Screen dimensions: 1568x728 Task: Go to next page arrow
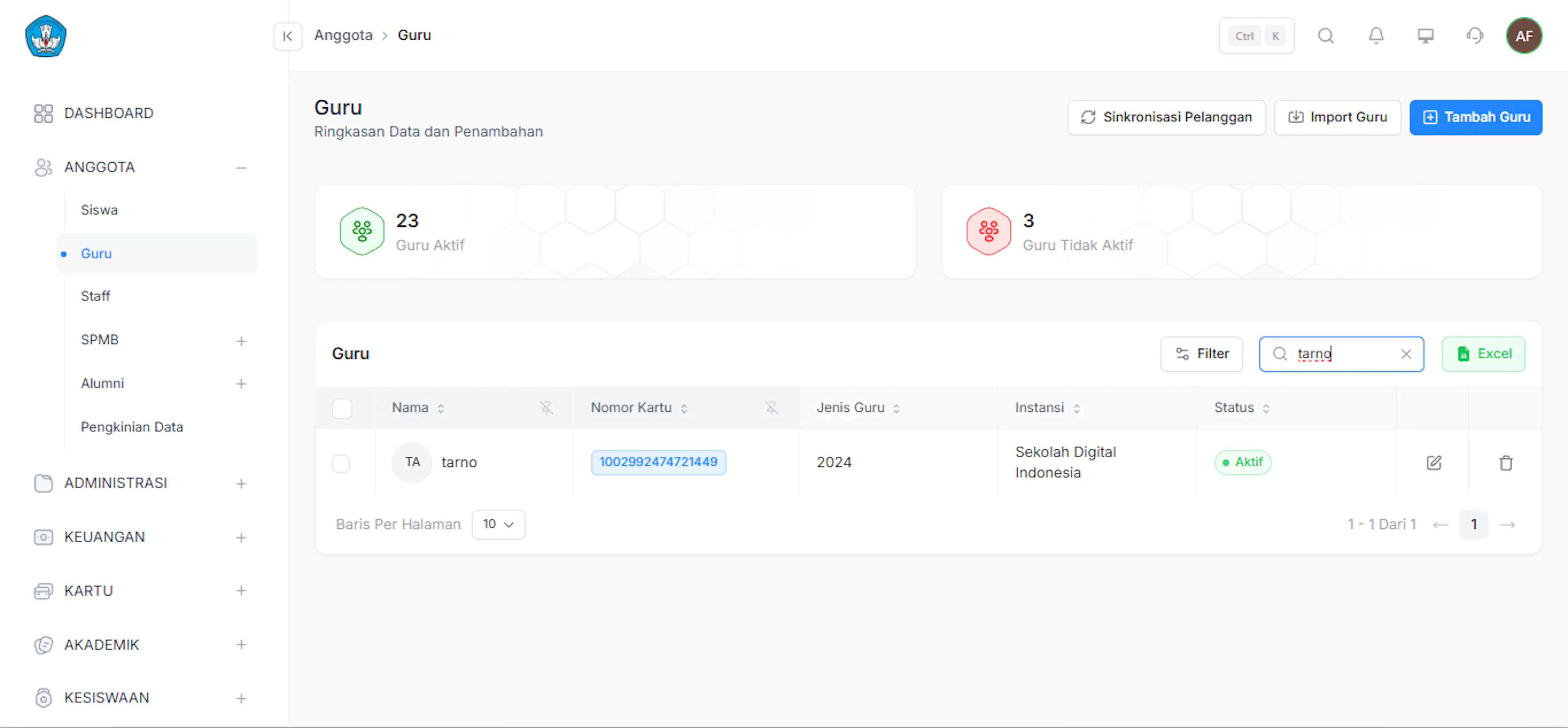tap(1508, 525)
